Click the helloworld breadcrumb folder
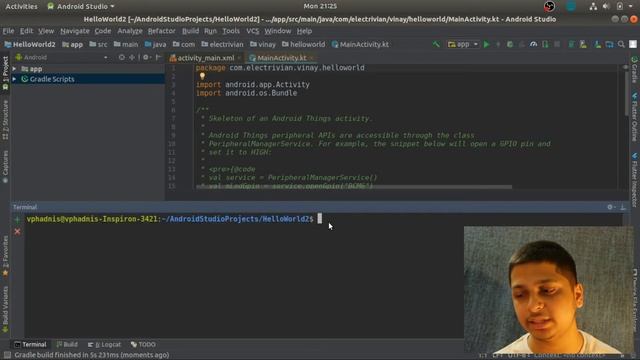Screen dimensions: 640x360 point(303,44)
